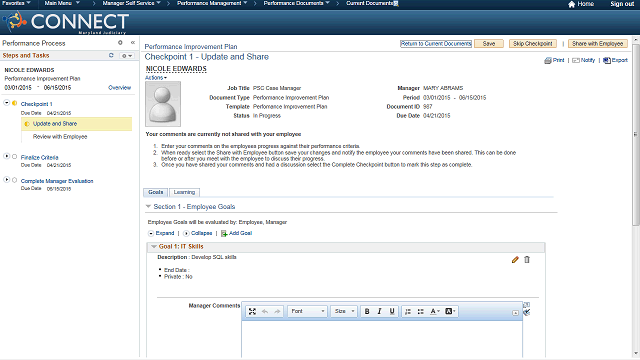The width and height of the screenshot is (640, 360).
Task: Collapse the Goal 1: IT Skills panel
Action: click(x=154, y=247)
